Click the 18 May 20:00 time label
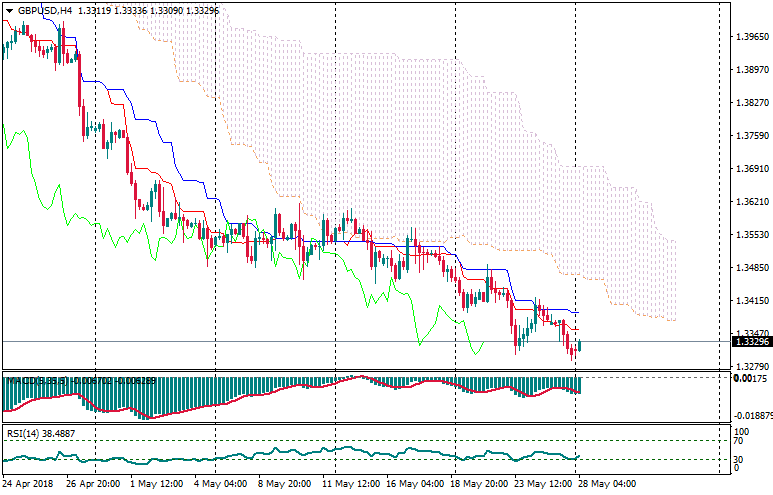Viewport: 773px width, 495px height. coord(481,484)
